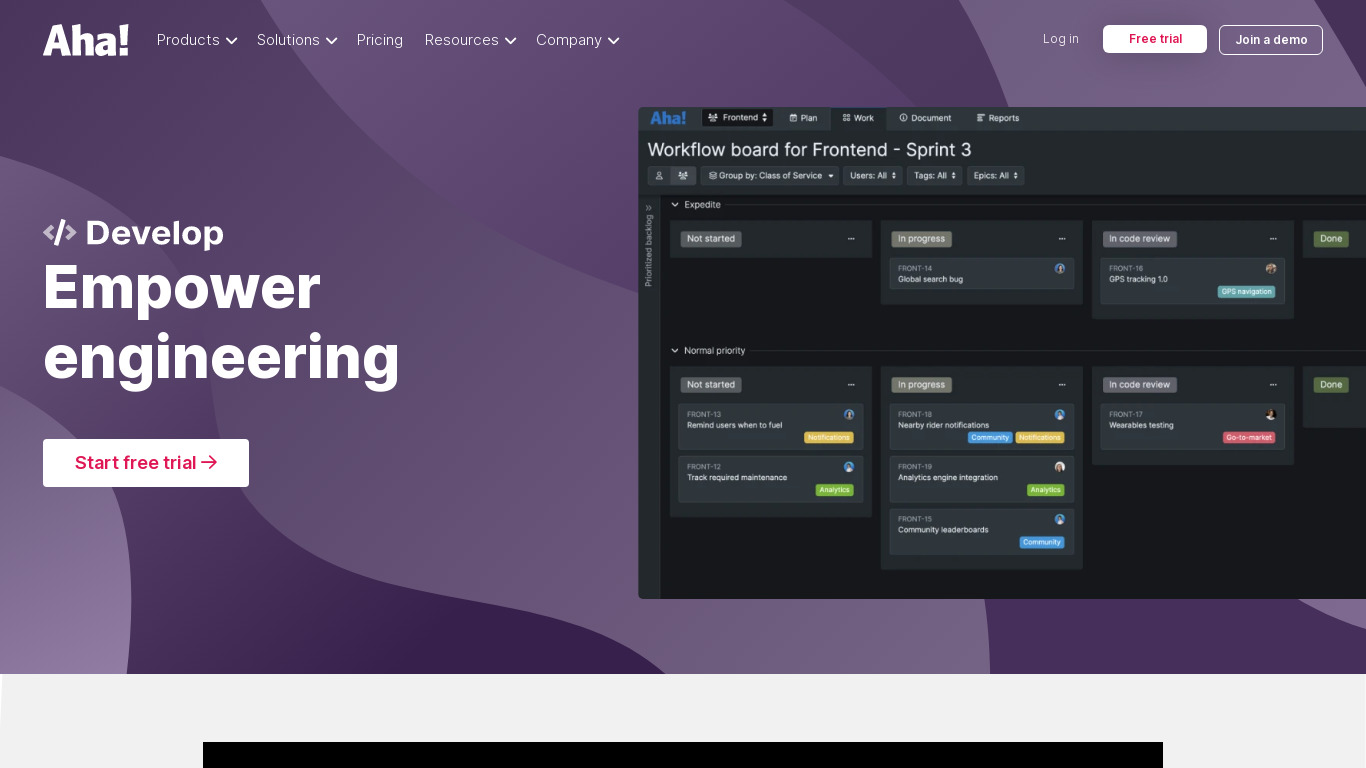Expand the Prioritized backlog sidebar arrows

[x=649, y=208]
